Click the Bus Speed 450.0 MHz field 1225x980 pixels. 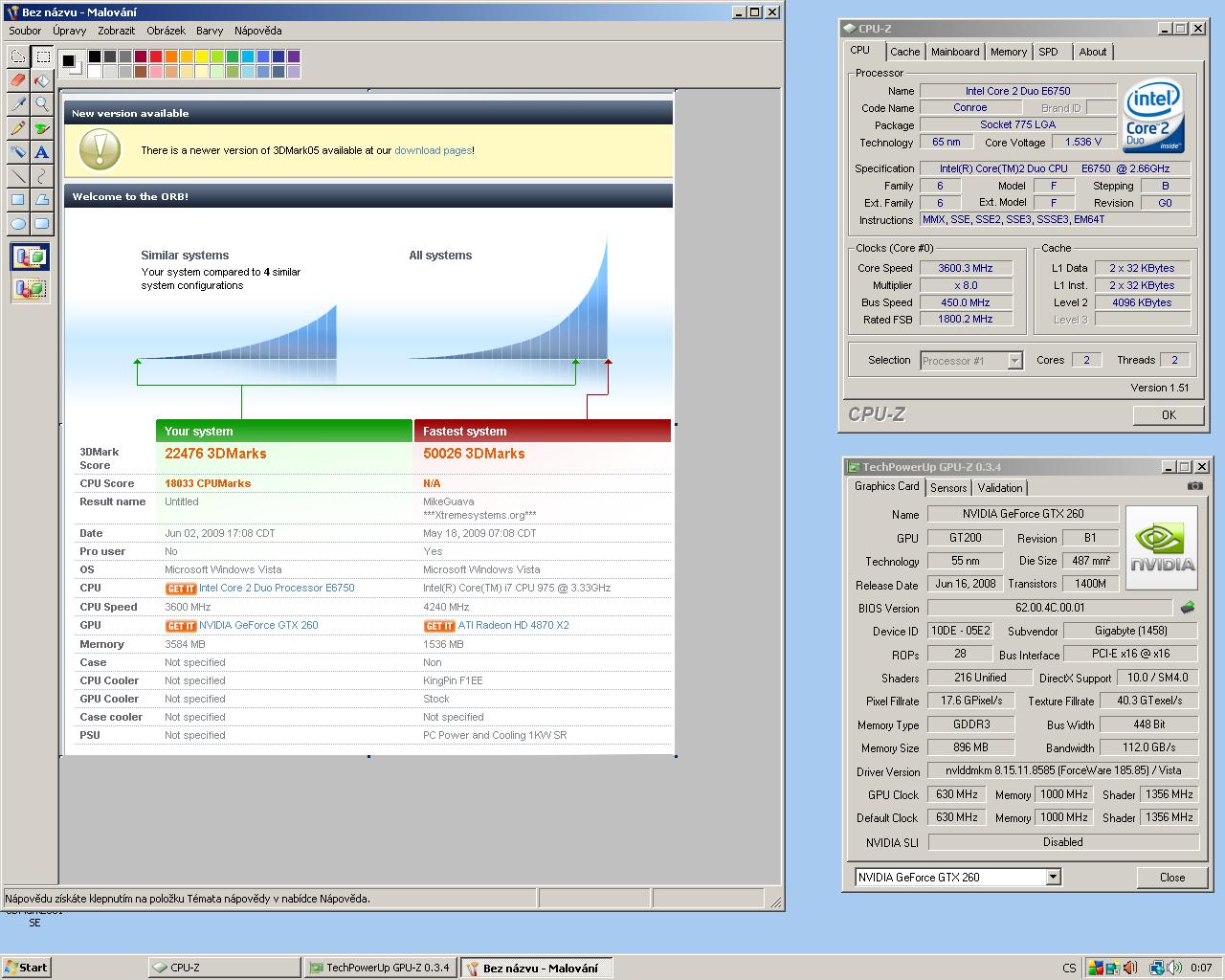click(966, 302)
